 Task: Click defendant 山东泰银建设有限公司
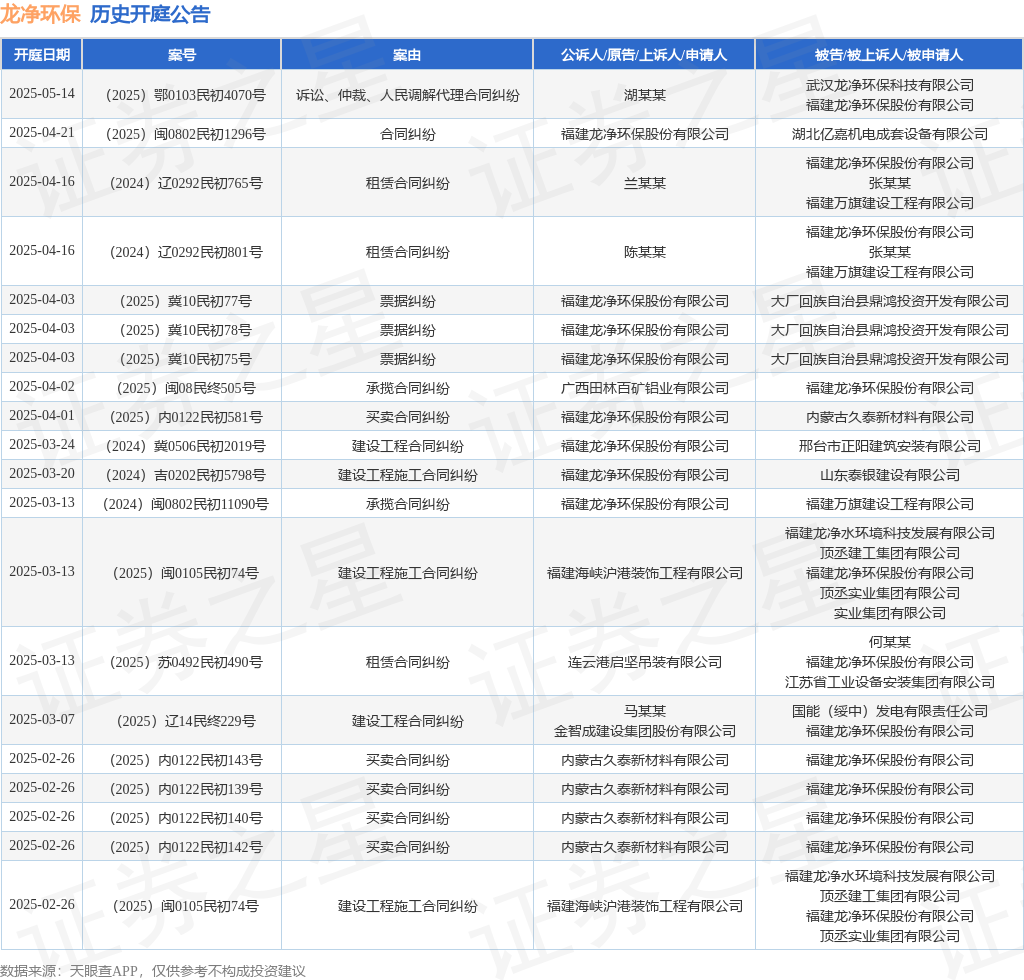[x=889, y=475]
